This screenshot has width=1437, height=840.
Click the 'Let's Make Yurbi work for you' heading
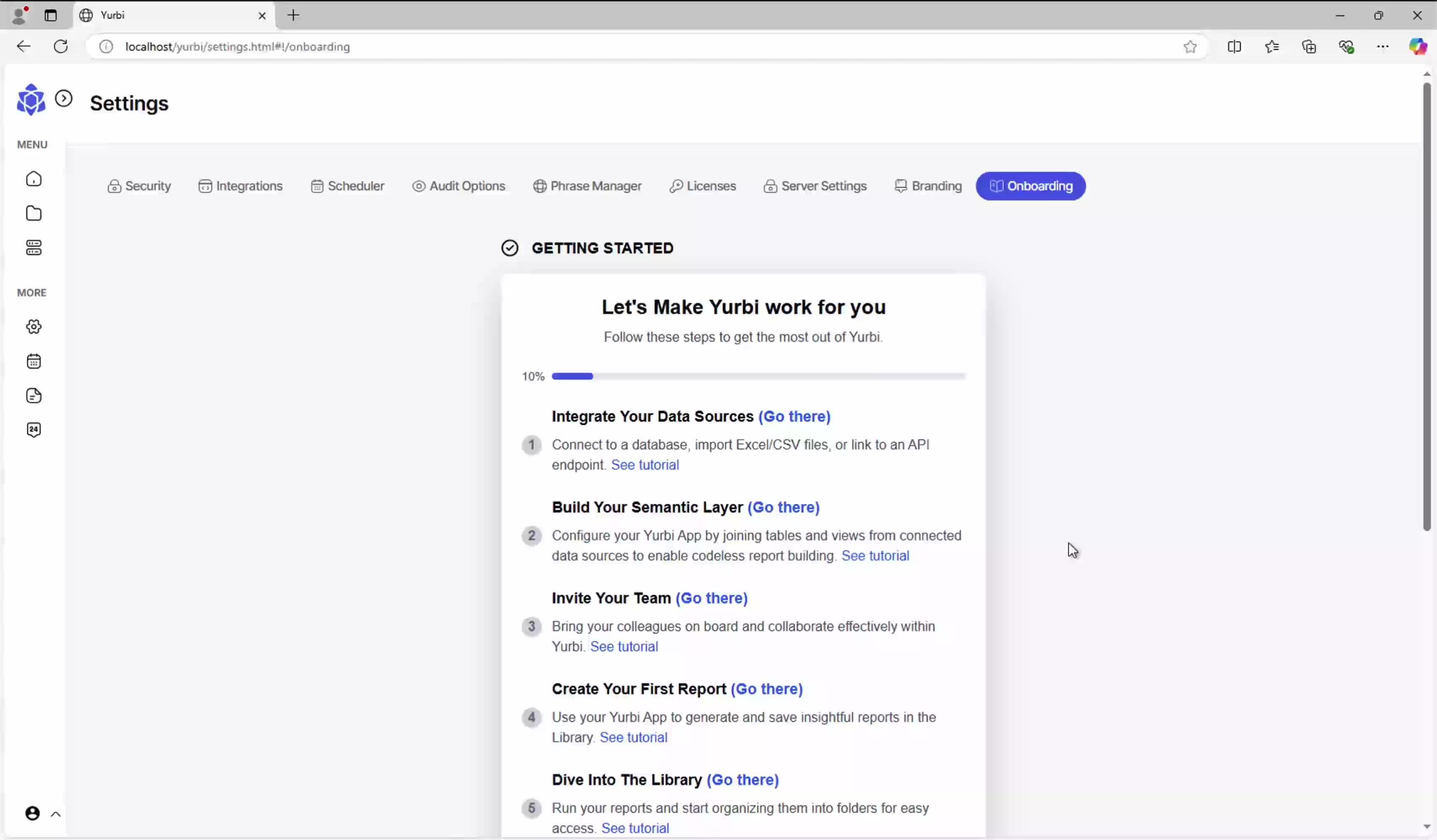click(x=744, y=307)
